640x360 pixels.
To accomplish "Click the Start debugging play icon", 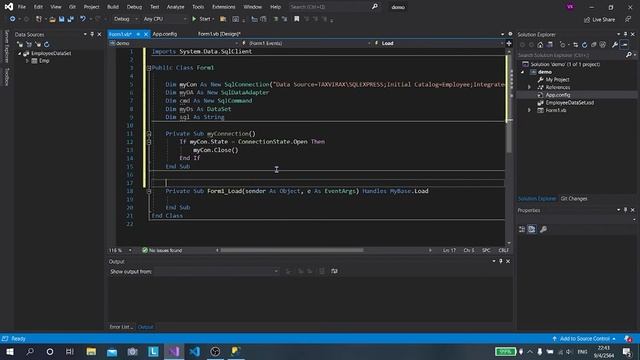I will 194,19.
